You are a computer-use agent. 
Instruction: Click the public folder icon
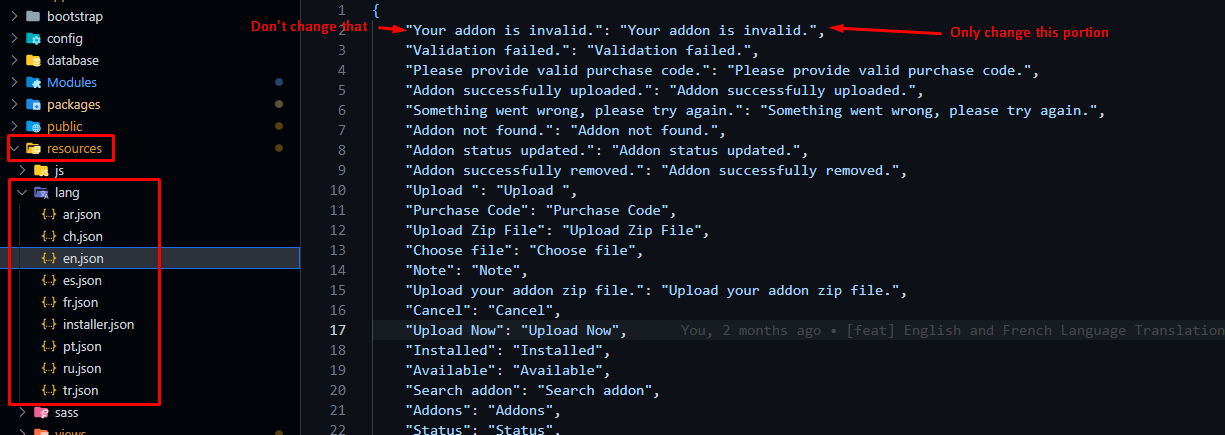[x=33, y=126]
